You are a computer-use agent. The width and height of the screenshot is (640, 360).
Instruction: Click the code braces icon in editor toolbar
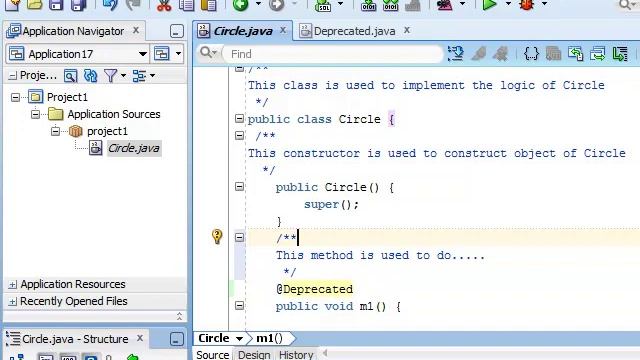[531, 53]
